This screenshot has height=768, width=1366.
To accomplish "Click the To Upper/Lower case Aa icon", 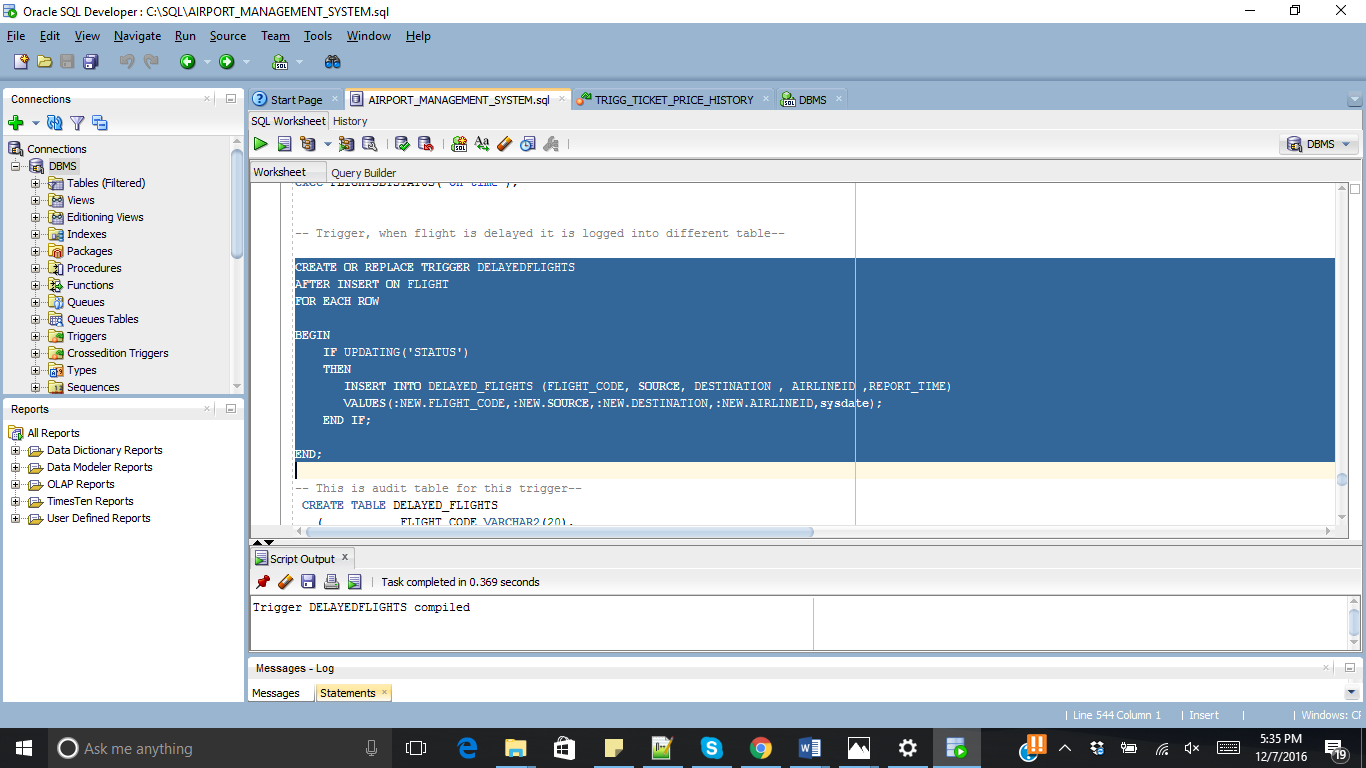I will click(x=482, y=144).
